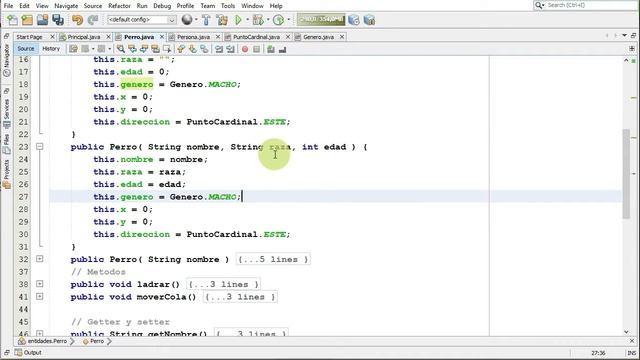Screen dimensions: 640x360
Task: Click the Find Previous Occurrence icon
Action: (132, 49)
